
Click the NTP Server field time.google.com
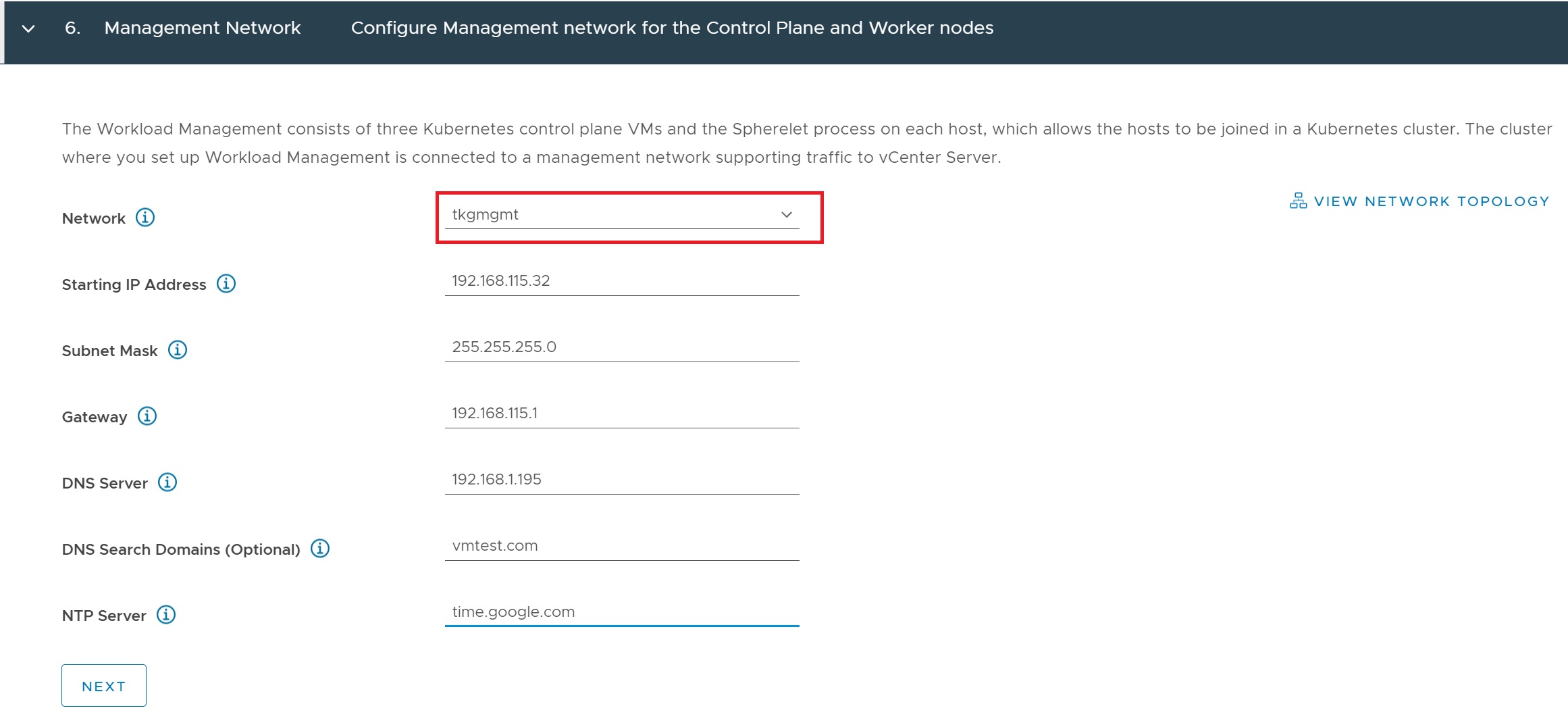tap(621, 612)
